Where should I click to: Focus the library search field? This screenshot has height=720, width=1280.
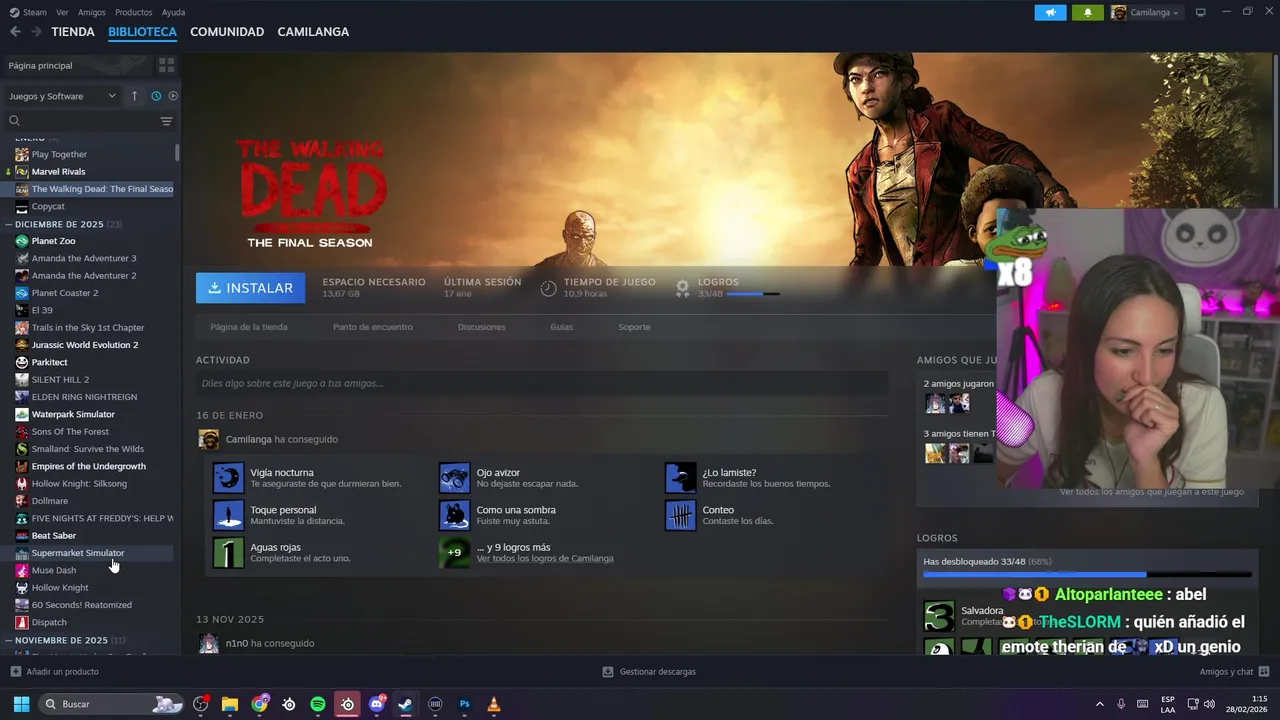(82, 121)
